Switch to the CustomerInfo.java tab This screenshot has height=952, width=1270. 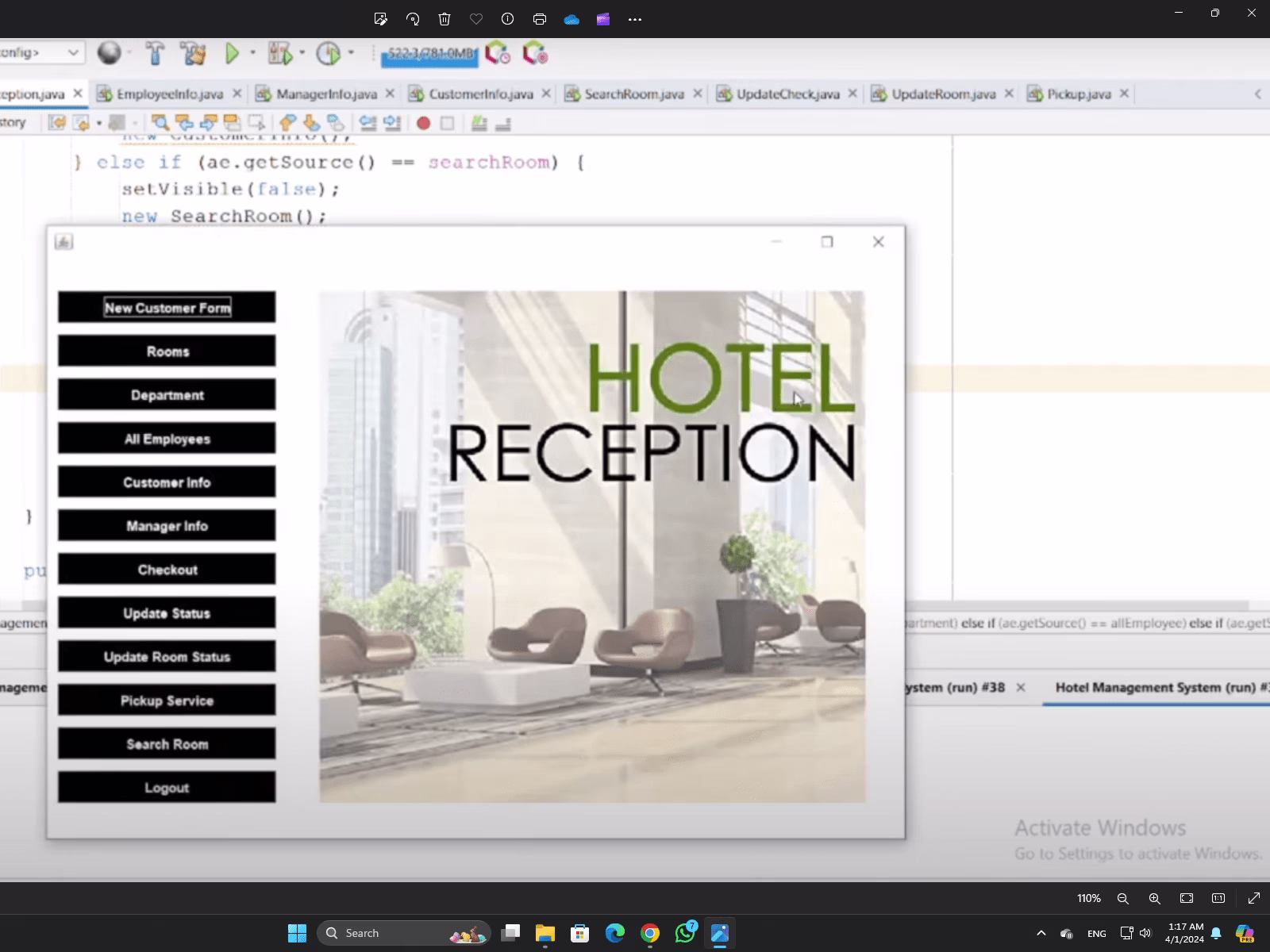[481, 94]
